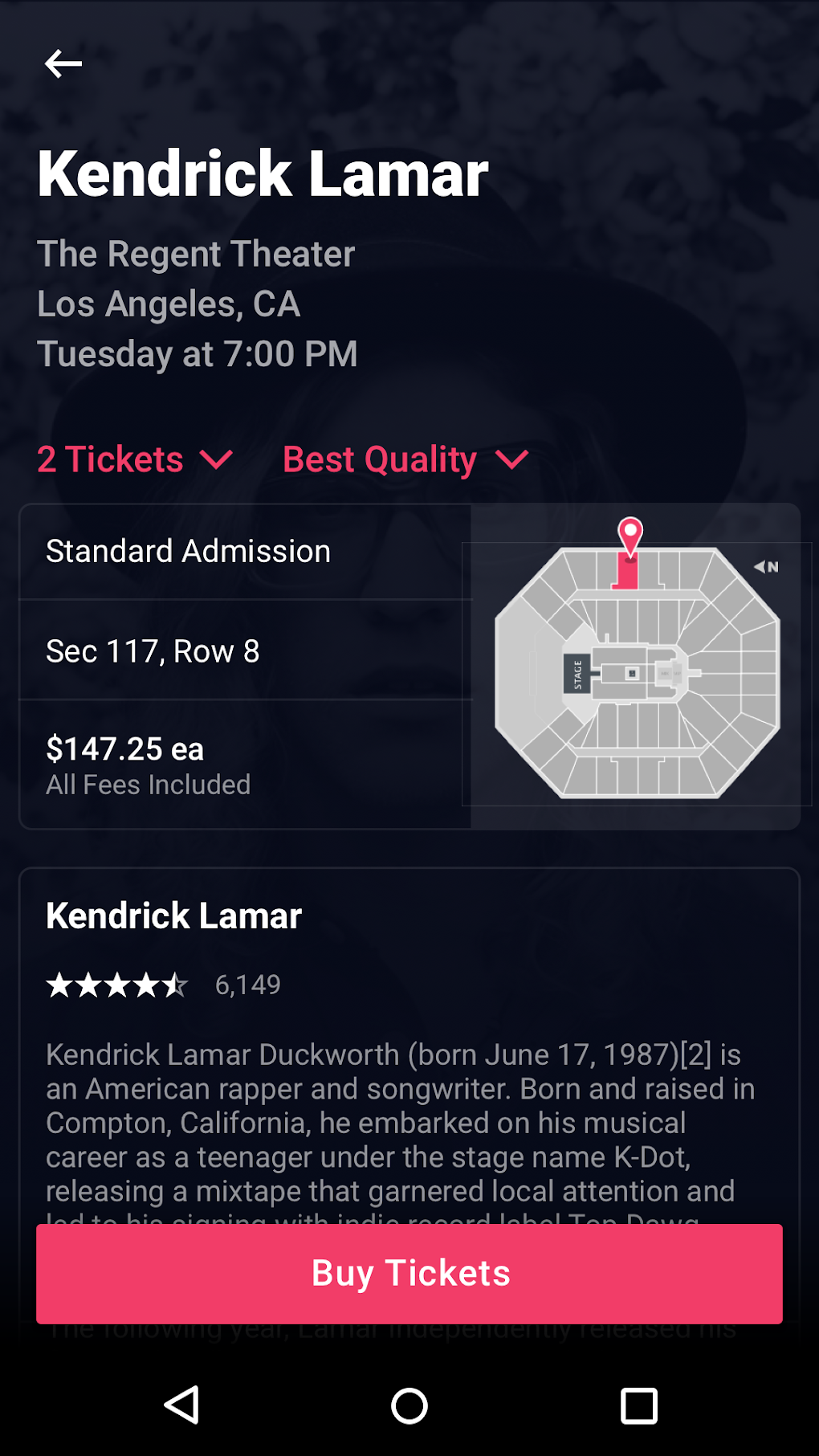Open the 2 Tickets quantity dropdown
This screenshot has width=819, height=1456.
pos(135,459)
